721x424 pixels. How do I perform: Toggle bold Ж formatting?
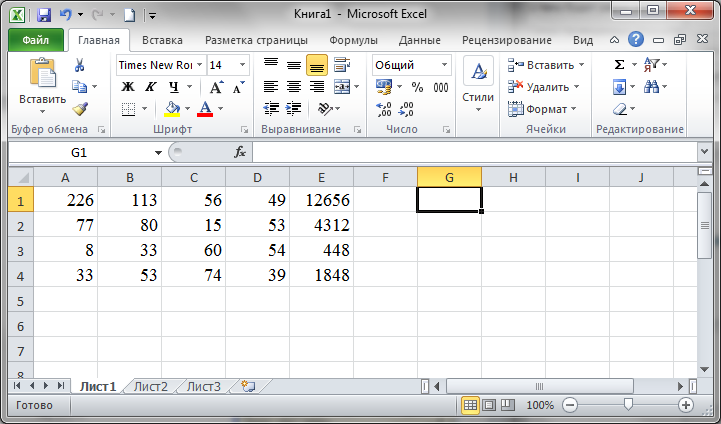[x=128, y=87]
